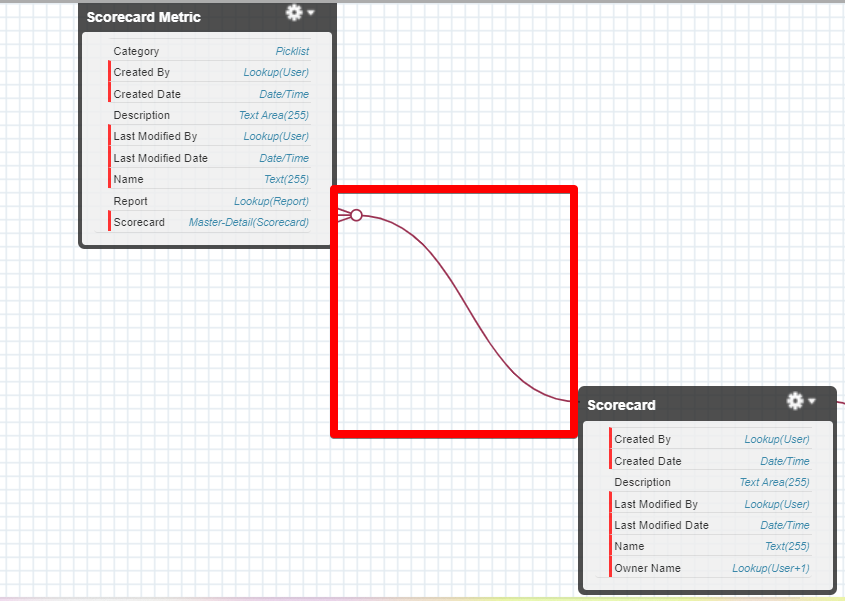Select Created By field in Scorecard Metric
This screenshot has height=601, width=845.
pyautogui.click(x=210, y=72)
